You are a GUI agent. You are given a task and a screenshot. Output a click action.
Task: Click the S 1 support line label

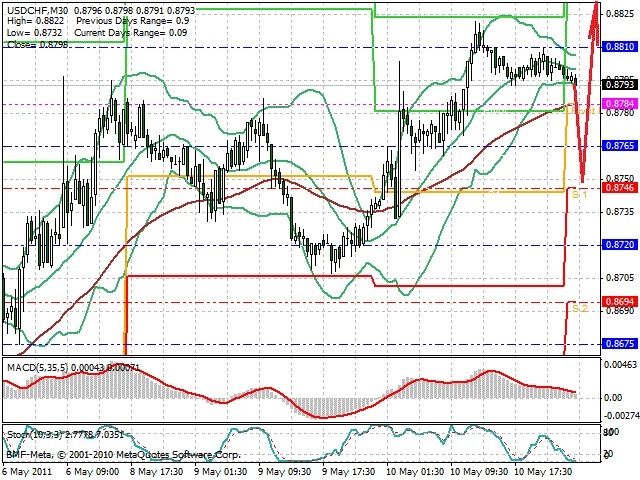pos(579,194)
